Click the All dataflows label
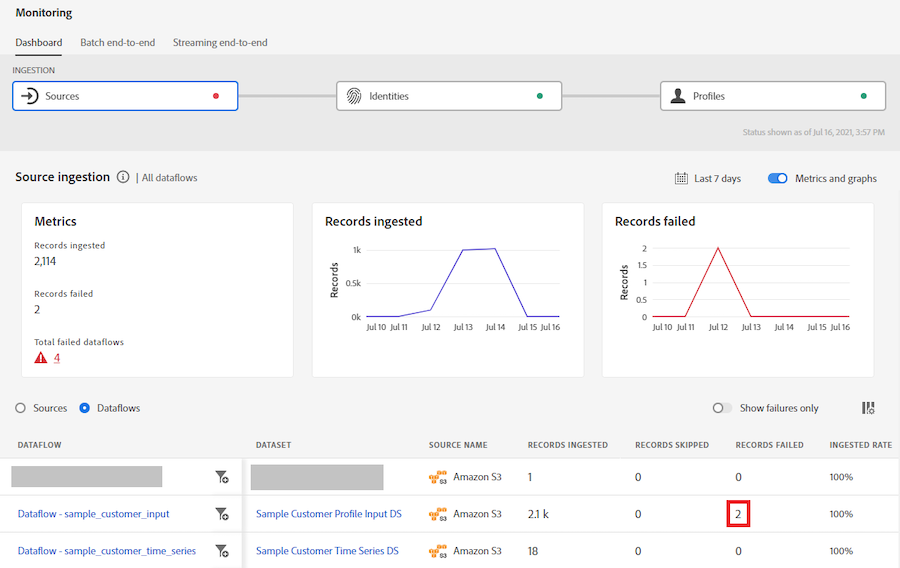This screenshot has width=900, height=568. click(x=169, y=178)
